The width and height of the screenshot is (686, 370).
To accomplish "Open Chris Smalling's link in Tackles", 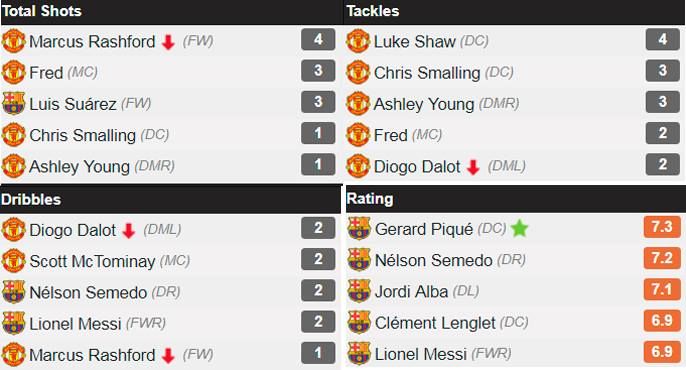I will click(427, 73).
